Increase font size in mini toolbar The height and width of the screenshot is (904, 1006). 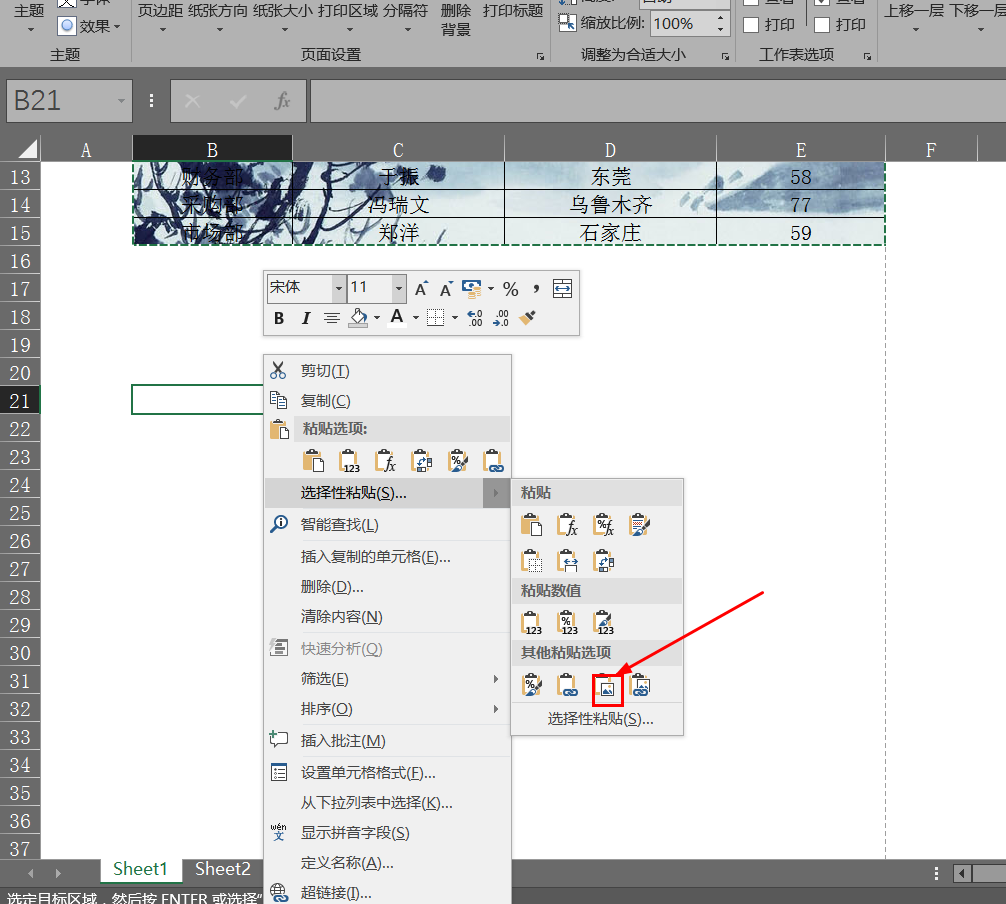click(421, 289)
